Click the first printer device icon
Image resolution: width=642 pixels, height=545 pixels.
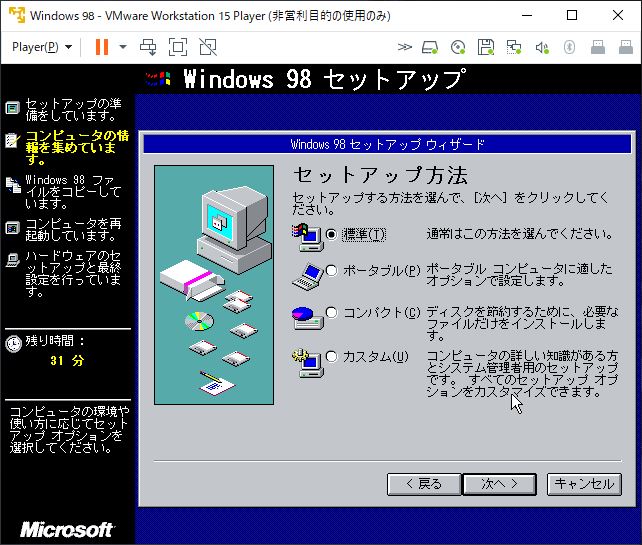point(598,47)
